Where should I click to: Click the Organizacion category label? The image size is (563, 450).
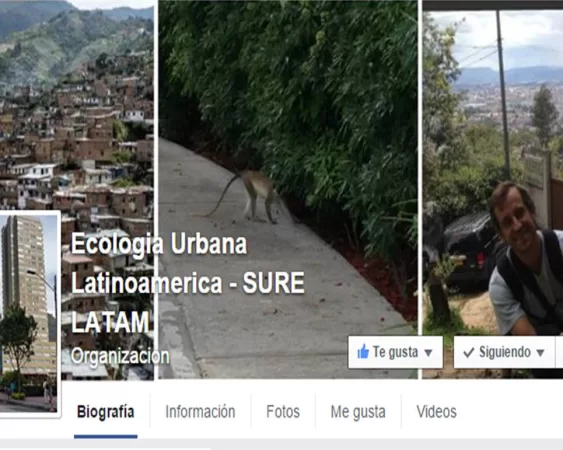pos(120,356)
